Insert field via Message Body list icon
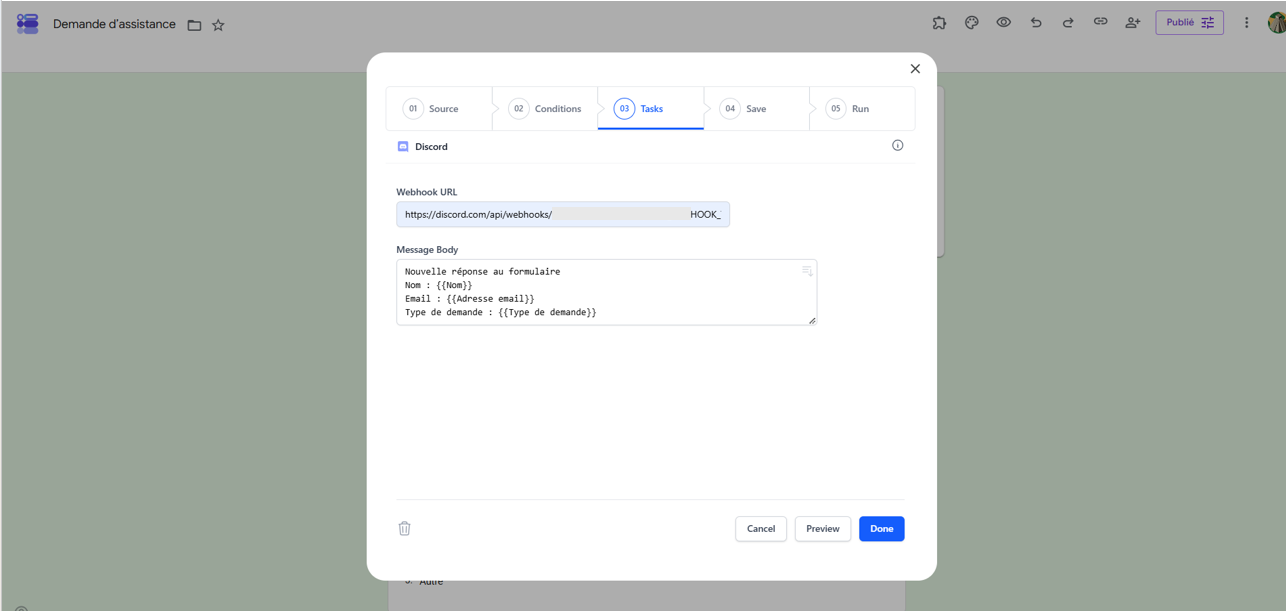The height and width of the screenshot is (611, 1286). click(x=807, y=271)
